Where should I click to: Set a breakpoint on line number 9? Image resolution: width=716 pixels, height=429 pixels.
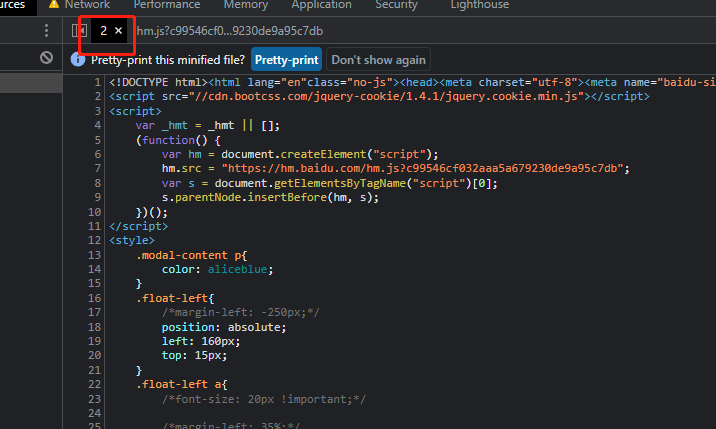(97, 197)
